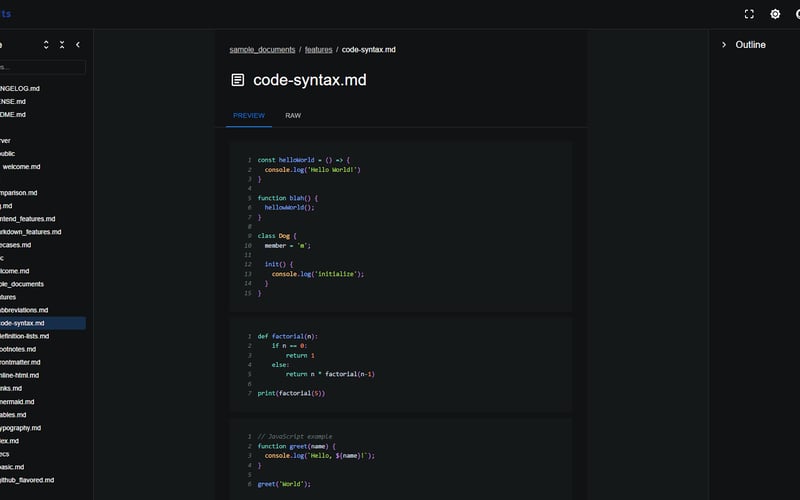Click the "class Dog {" code line
This screenshot has width=800, height=500.
click(277, 236)
